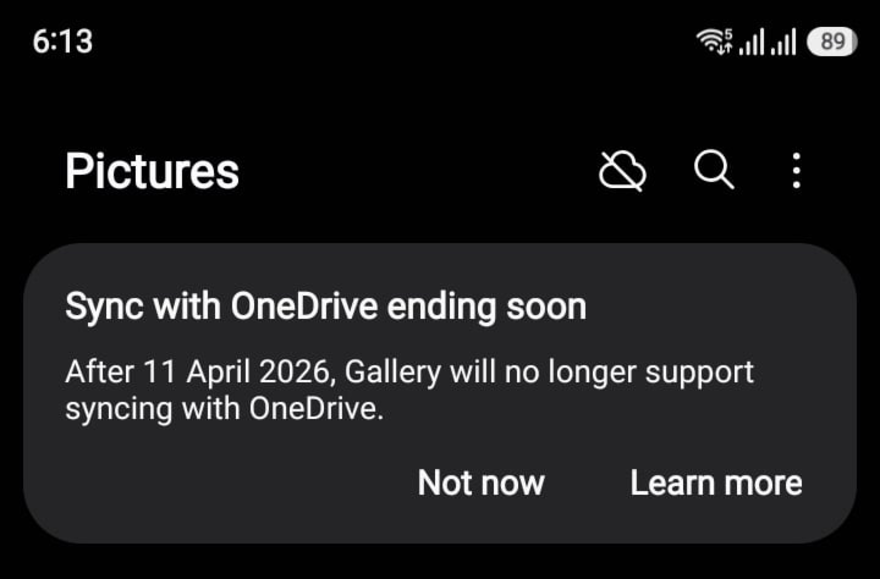Tap the crossed-out cloud to check OneDrive status
The width and height of the screenshot is (880, 579).
[623, 171]
